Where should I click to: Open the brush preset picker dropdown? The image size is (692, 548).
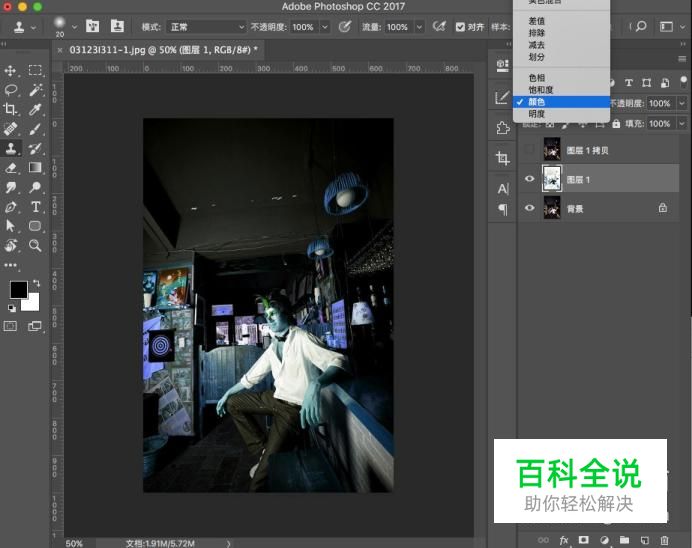click(x=74, y=27)
